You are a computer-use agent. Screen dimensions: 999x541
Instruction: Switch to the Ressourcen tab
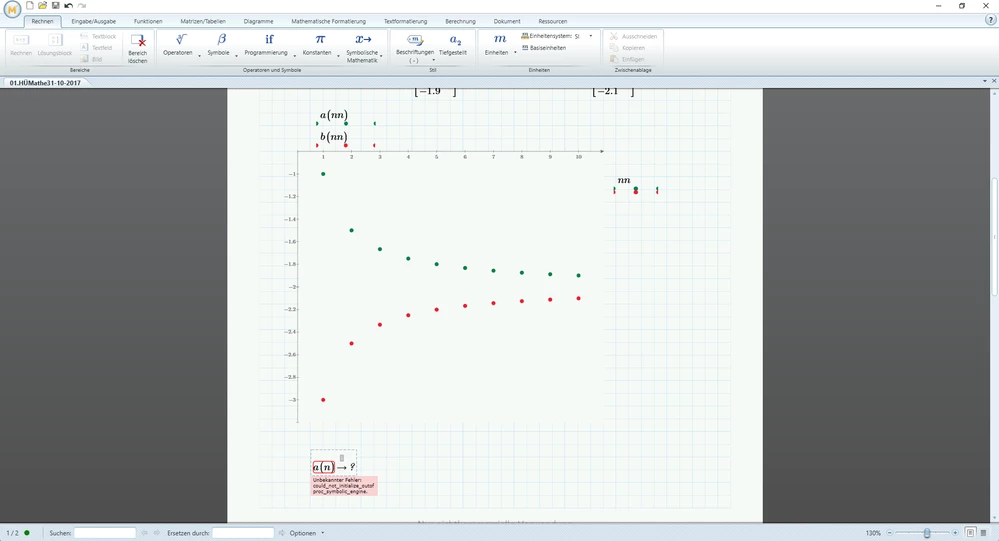[552, 21]
